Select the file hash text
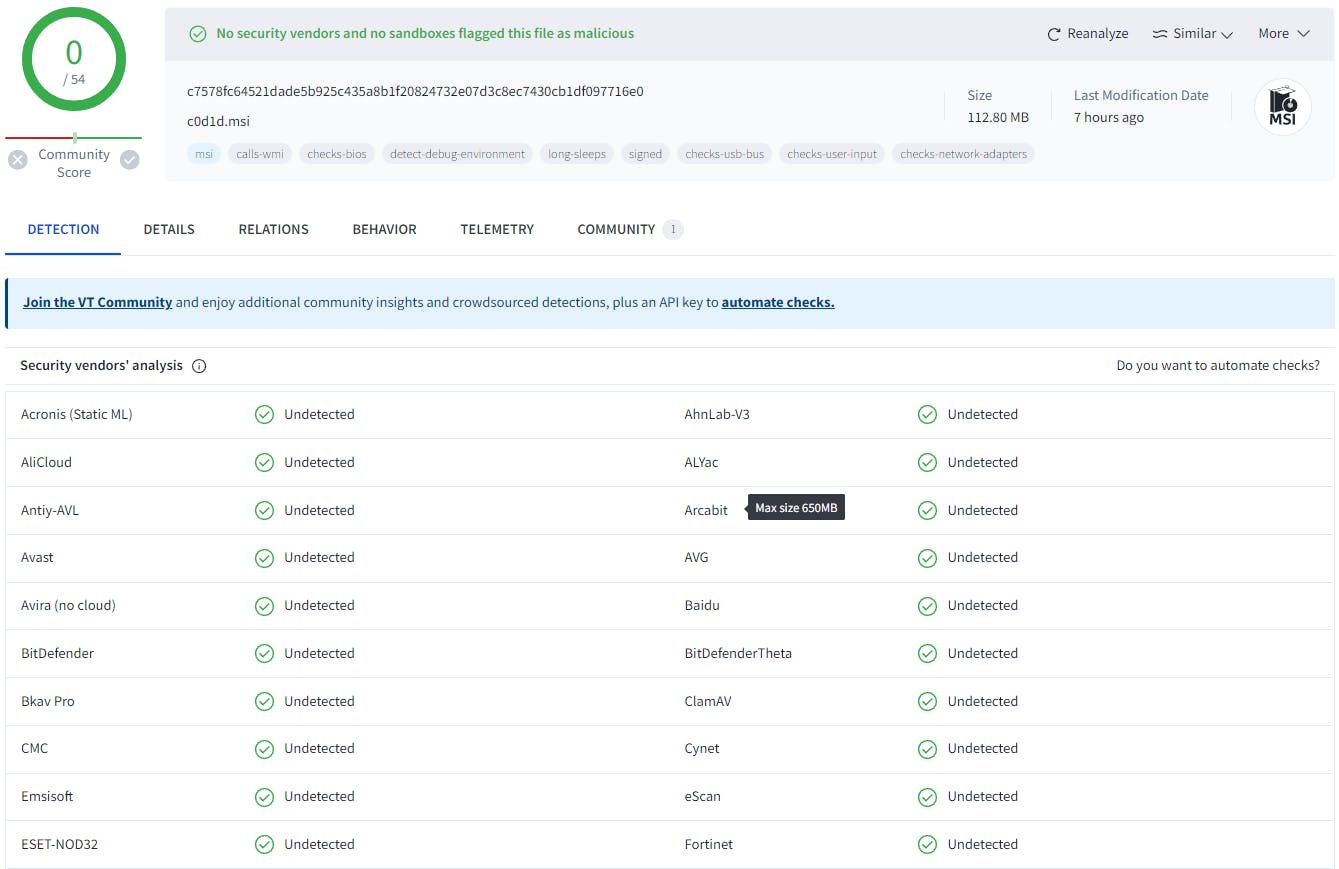The width and height of the screenshot is (1339, 869). 415,91
